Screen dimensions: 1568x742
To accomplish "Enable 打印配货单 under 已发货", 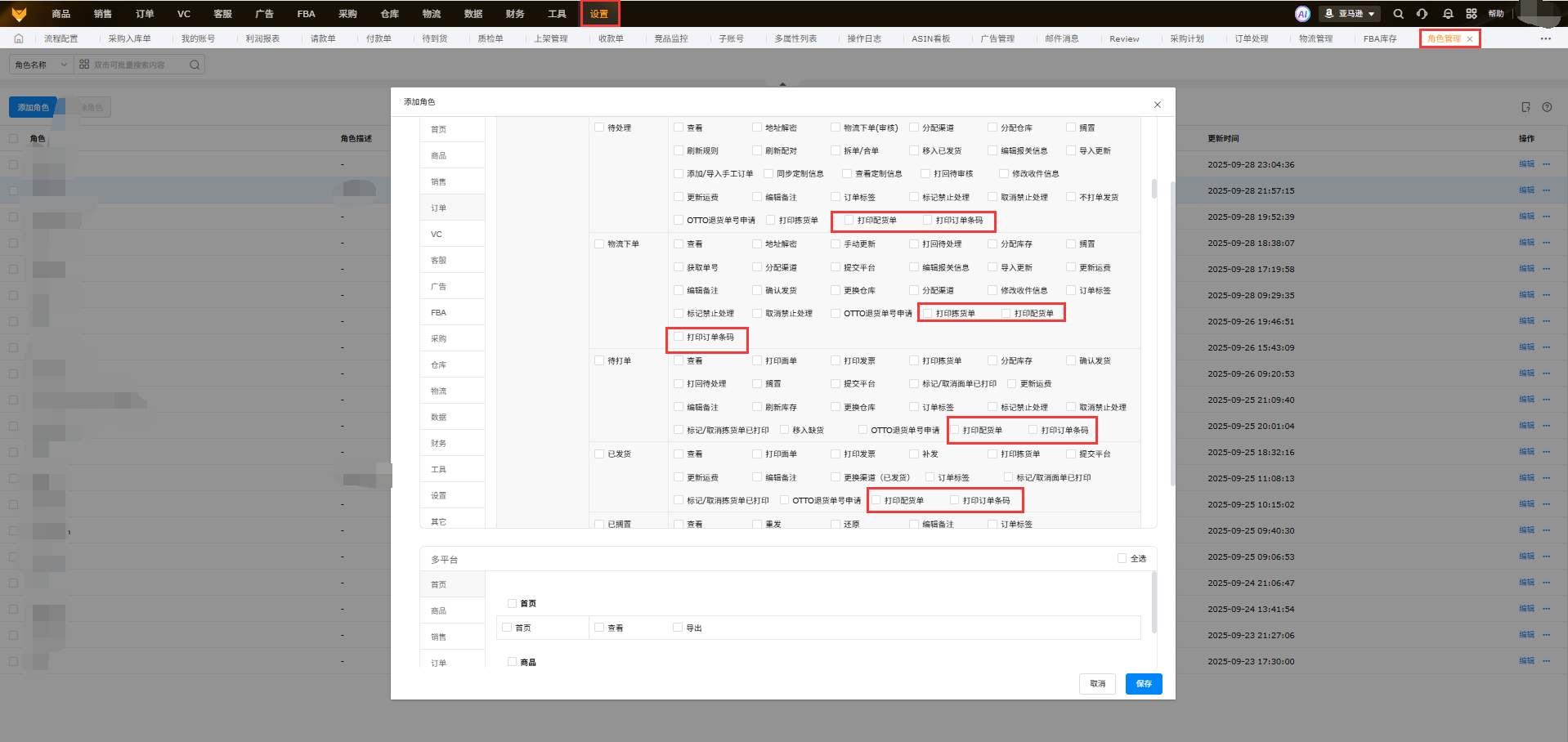I will pos(876,500).
